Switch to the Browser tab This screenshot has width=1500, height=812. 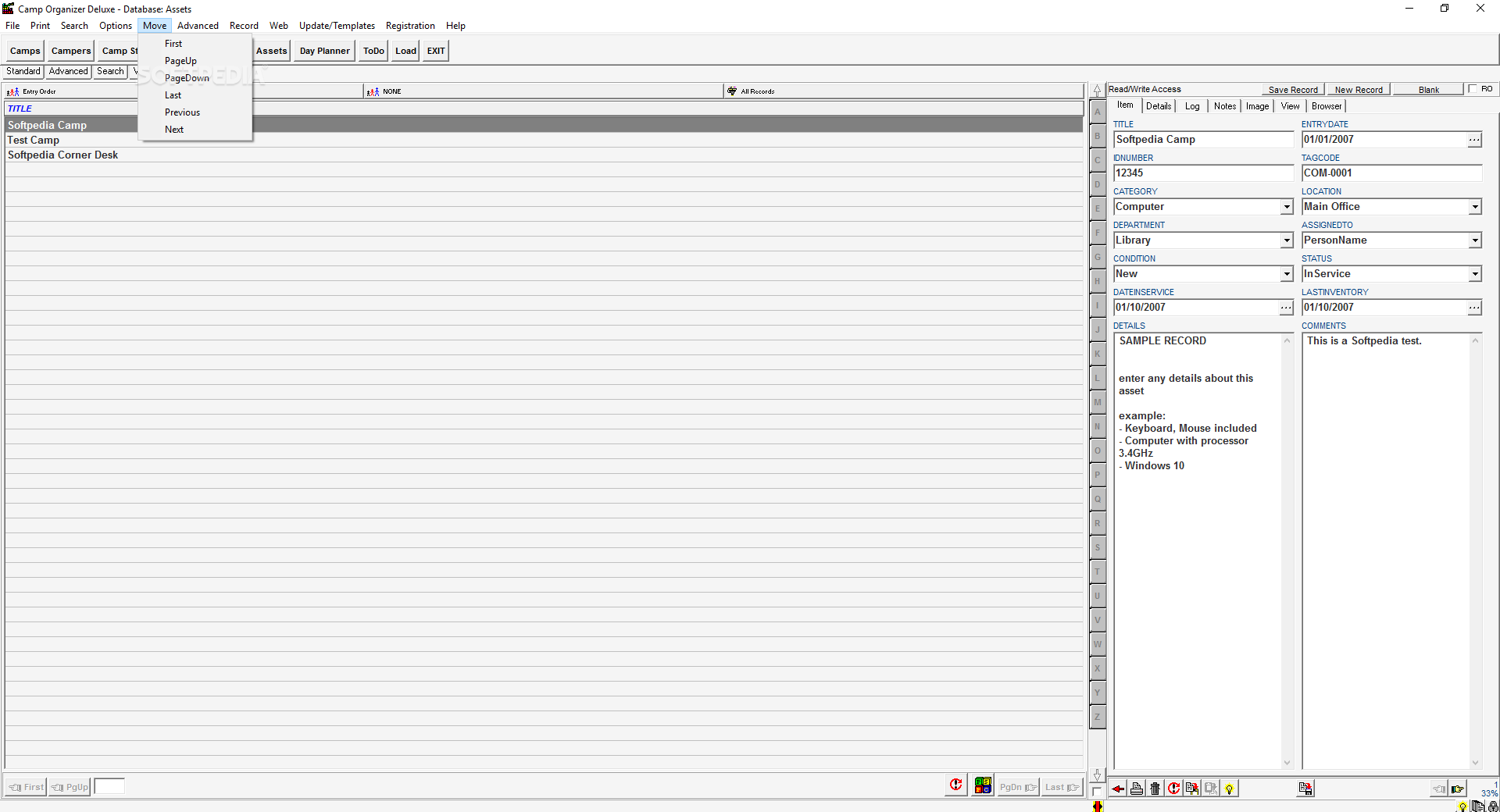(x=1327, y=106)
